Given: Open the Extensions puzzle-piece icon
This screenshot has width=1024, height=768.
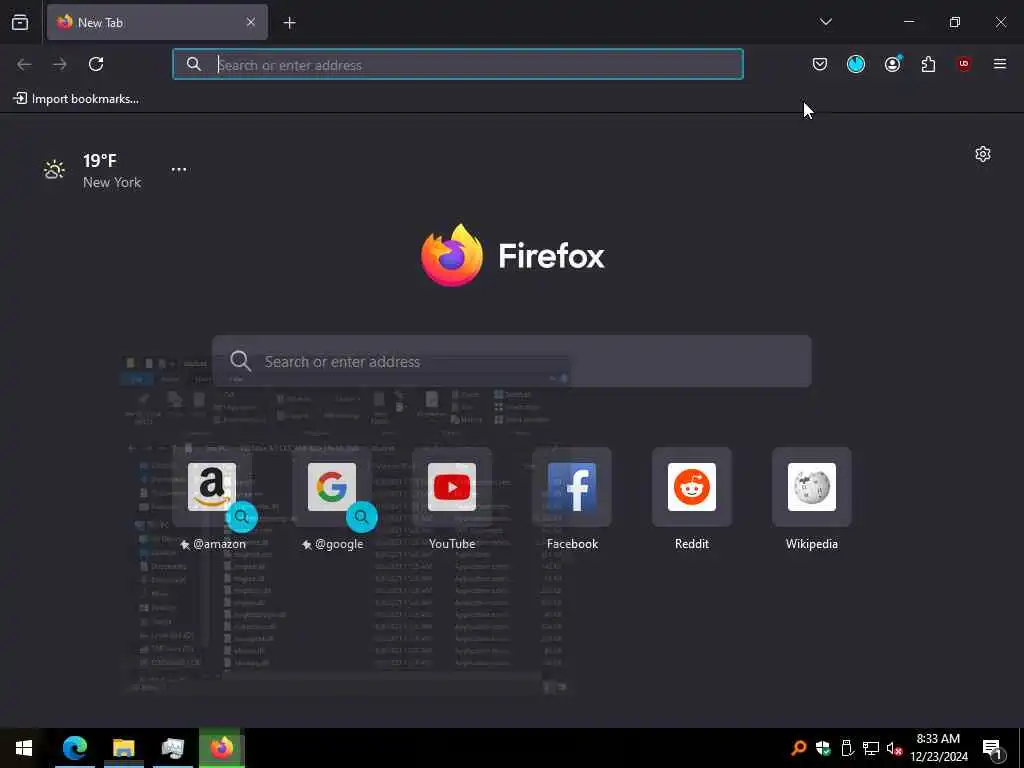Looking at the screenshot, I should pyautogui.click(x=928, y=64).
